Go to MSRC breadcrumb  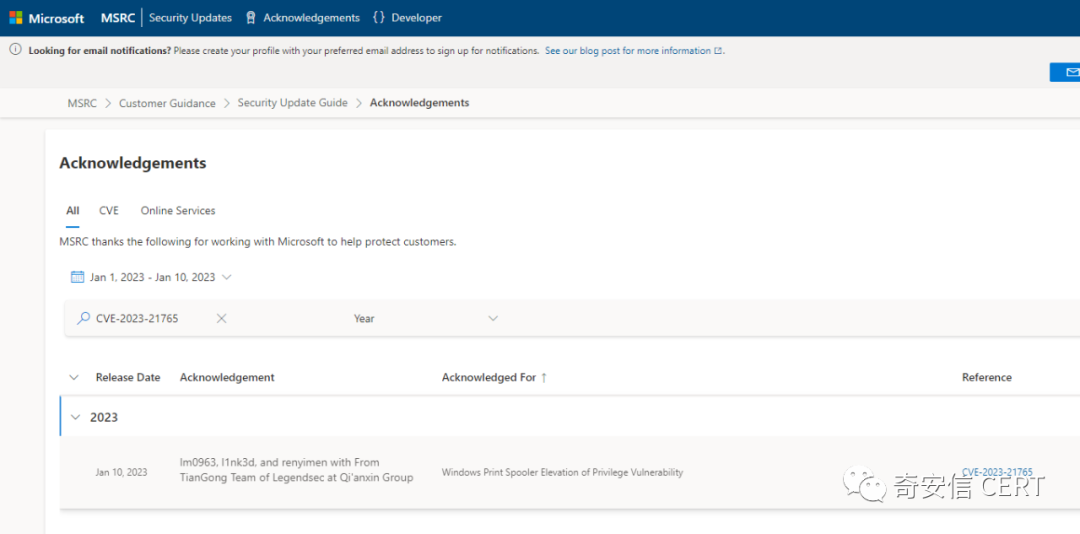point(83,103)
